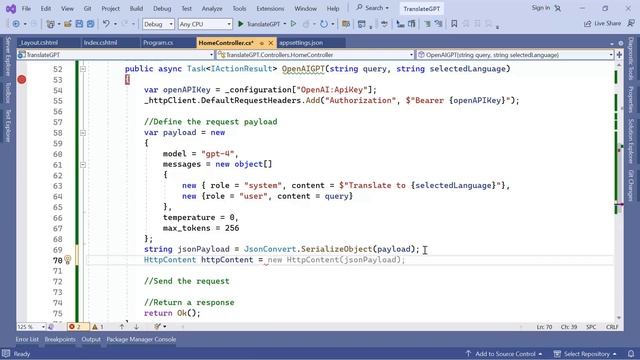This screenshot has width=640, height=360.
Task: Toggle pin on HomeController.cs tab
Action: [262, 43]
